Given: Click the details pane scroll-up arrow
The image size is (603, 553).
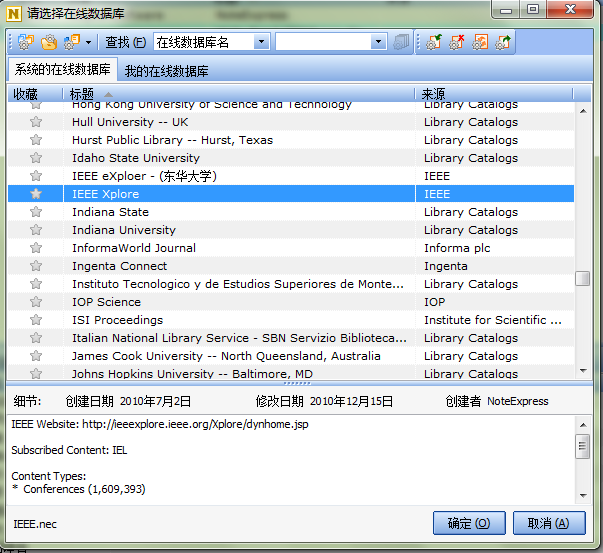Looking at the screenshot, I should pos(583,425).
